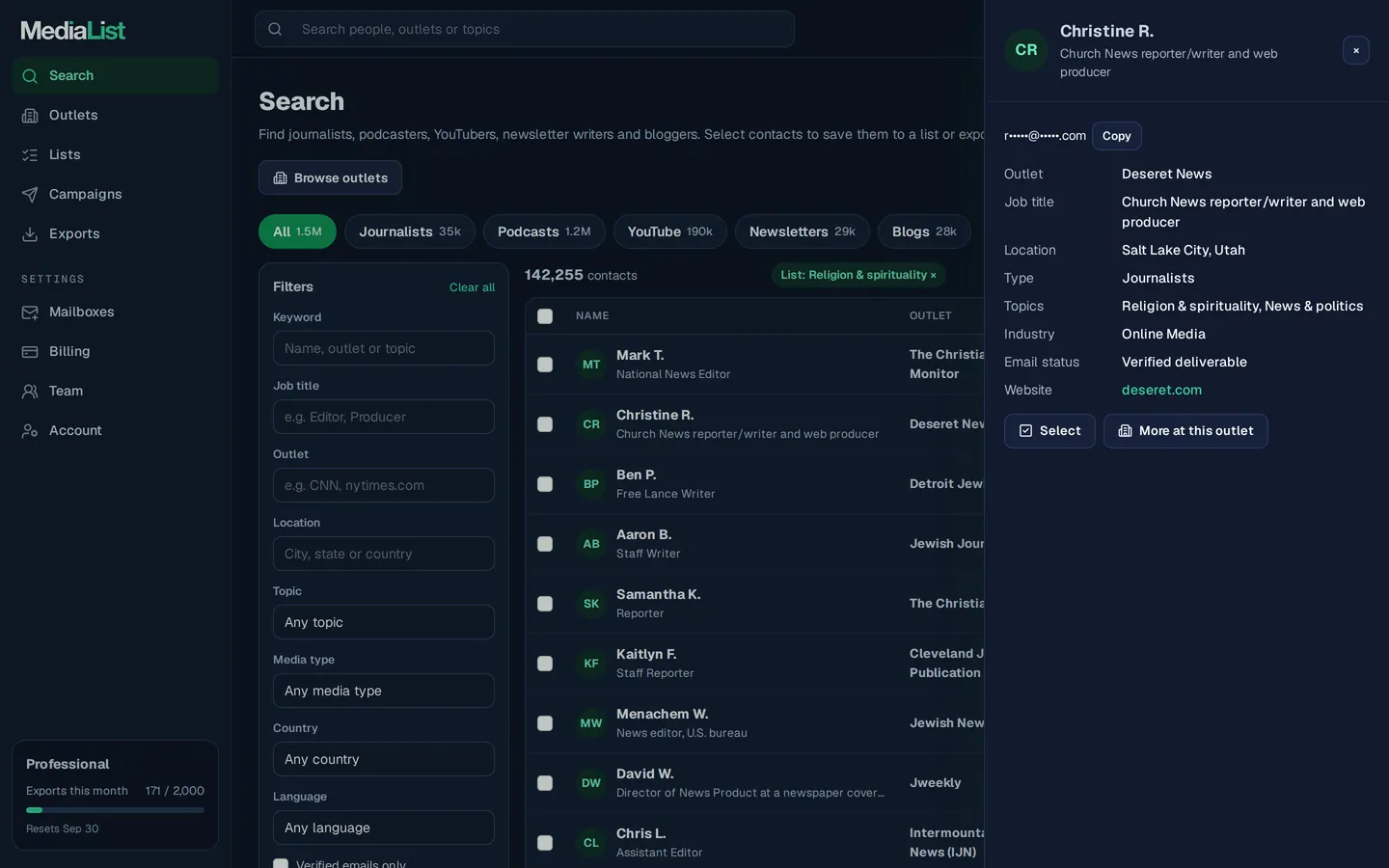Click More at this outlet

(1185, 431)
